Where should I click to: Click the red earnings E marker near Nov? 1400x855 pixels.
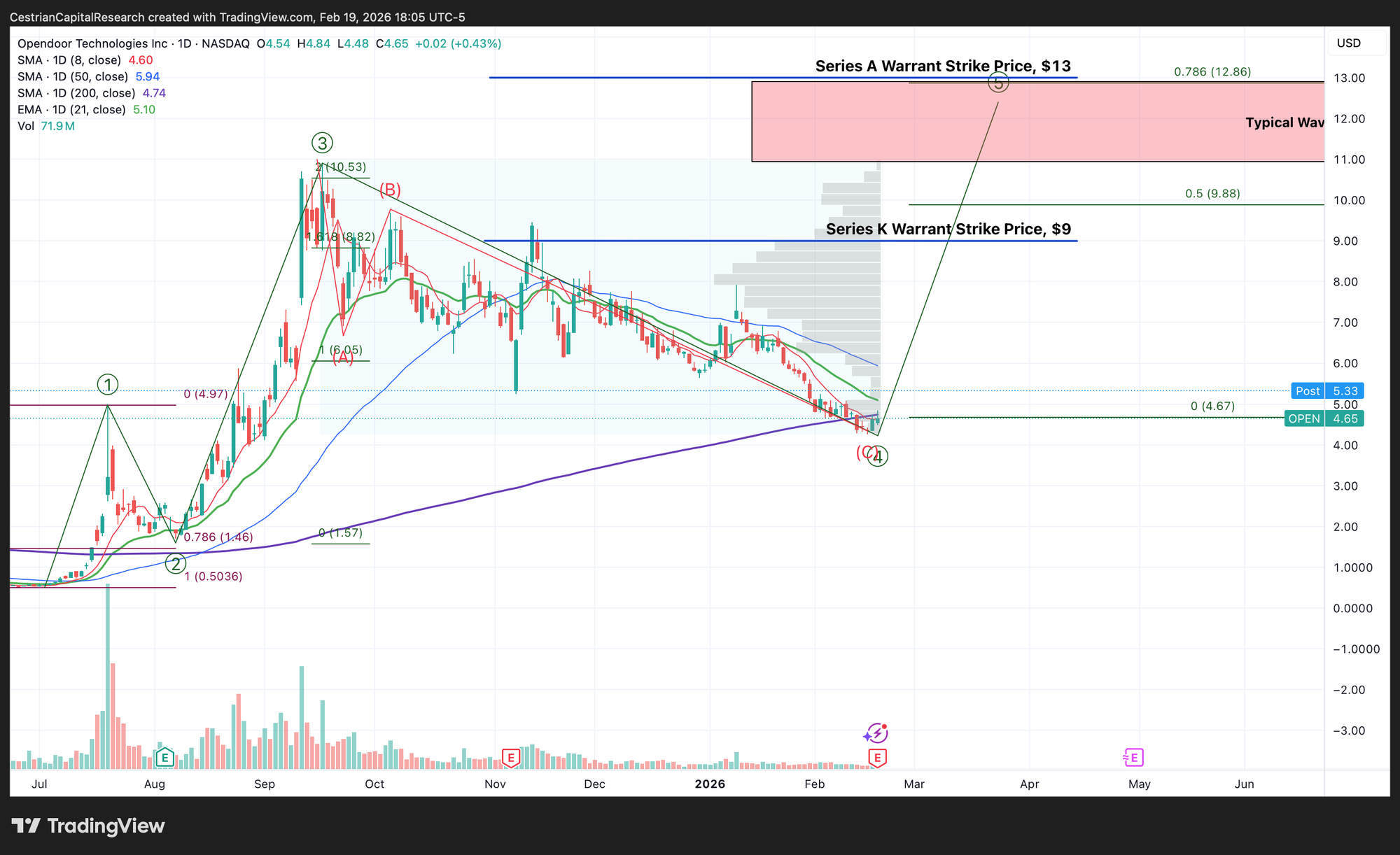pyautogui.click(x=511, y=757)
